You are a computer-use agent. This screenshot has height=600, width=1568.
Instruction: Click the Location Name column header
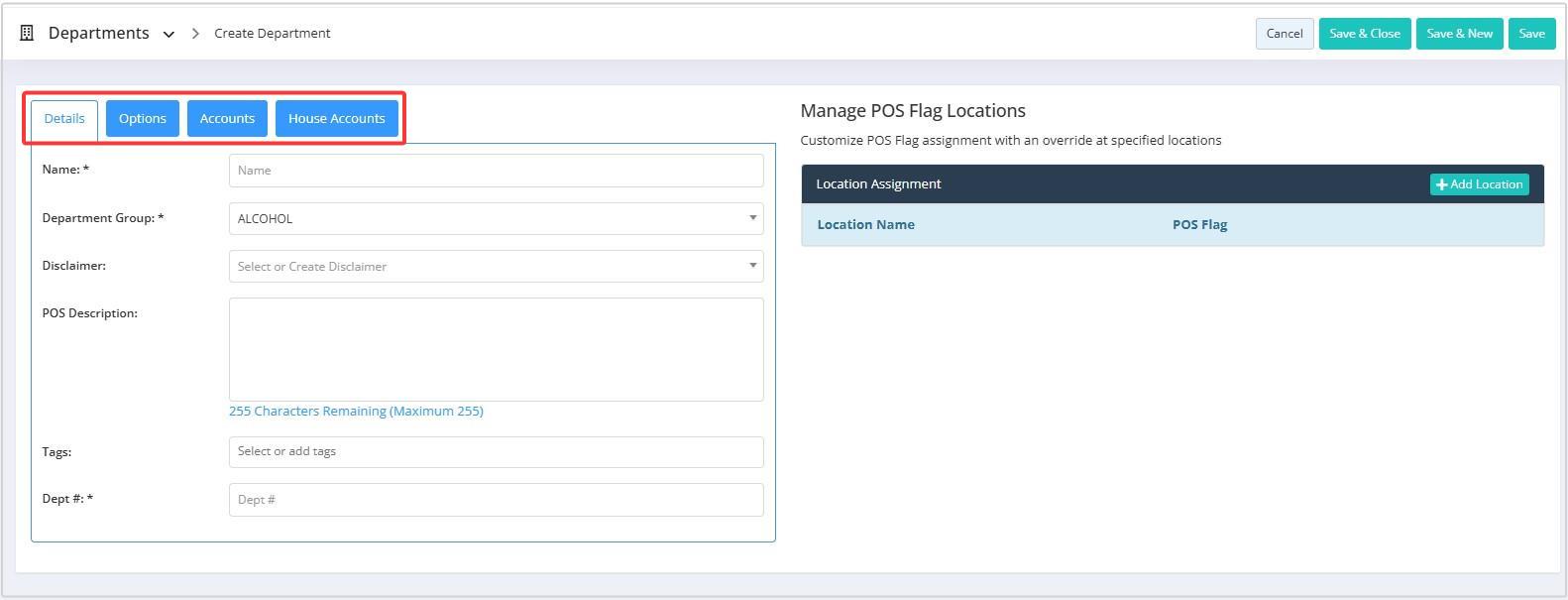click(865, 224)
